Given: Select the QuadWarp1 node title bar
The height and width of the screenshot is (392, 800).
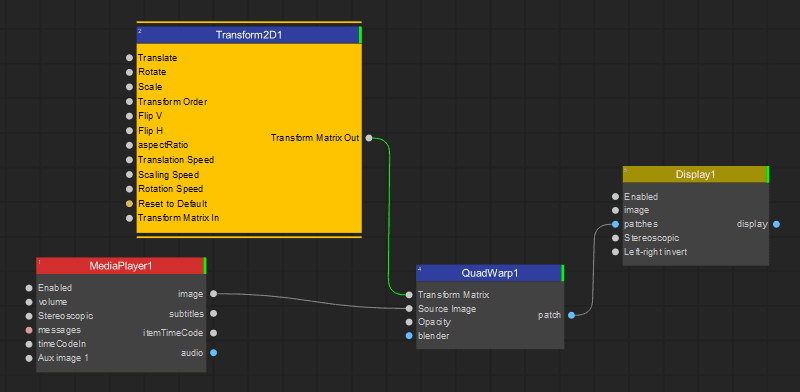Looking at the screenshot, I should 490,273.
